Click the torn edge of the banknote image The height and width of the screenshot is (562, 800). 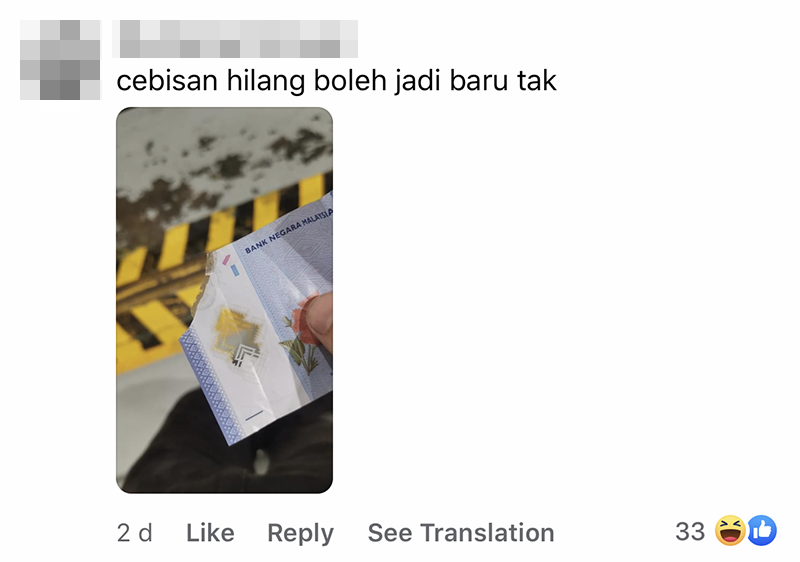(203, 296)
